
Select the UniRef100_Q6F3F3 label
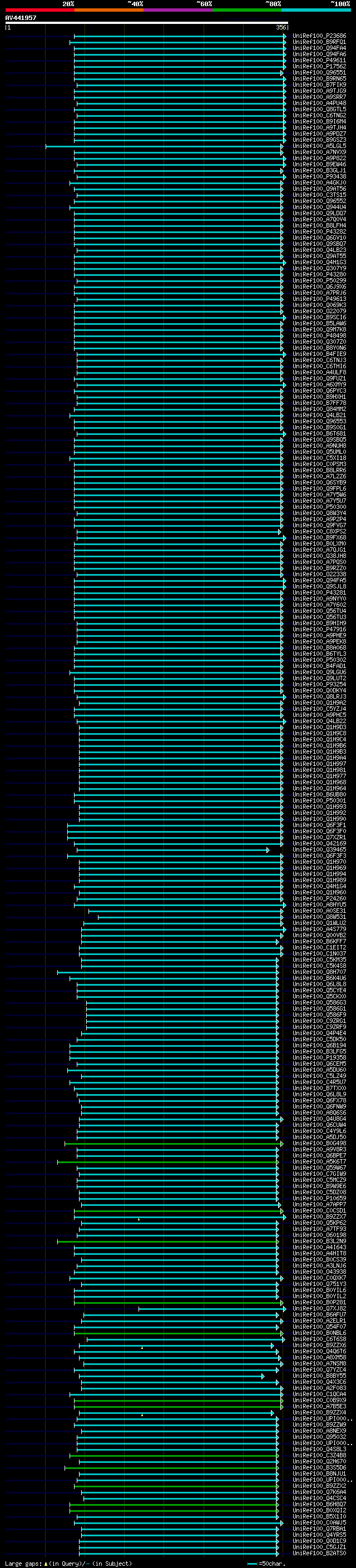319,856
